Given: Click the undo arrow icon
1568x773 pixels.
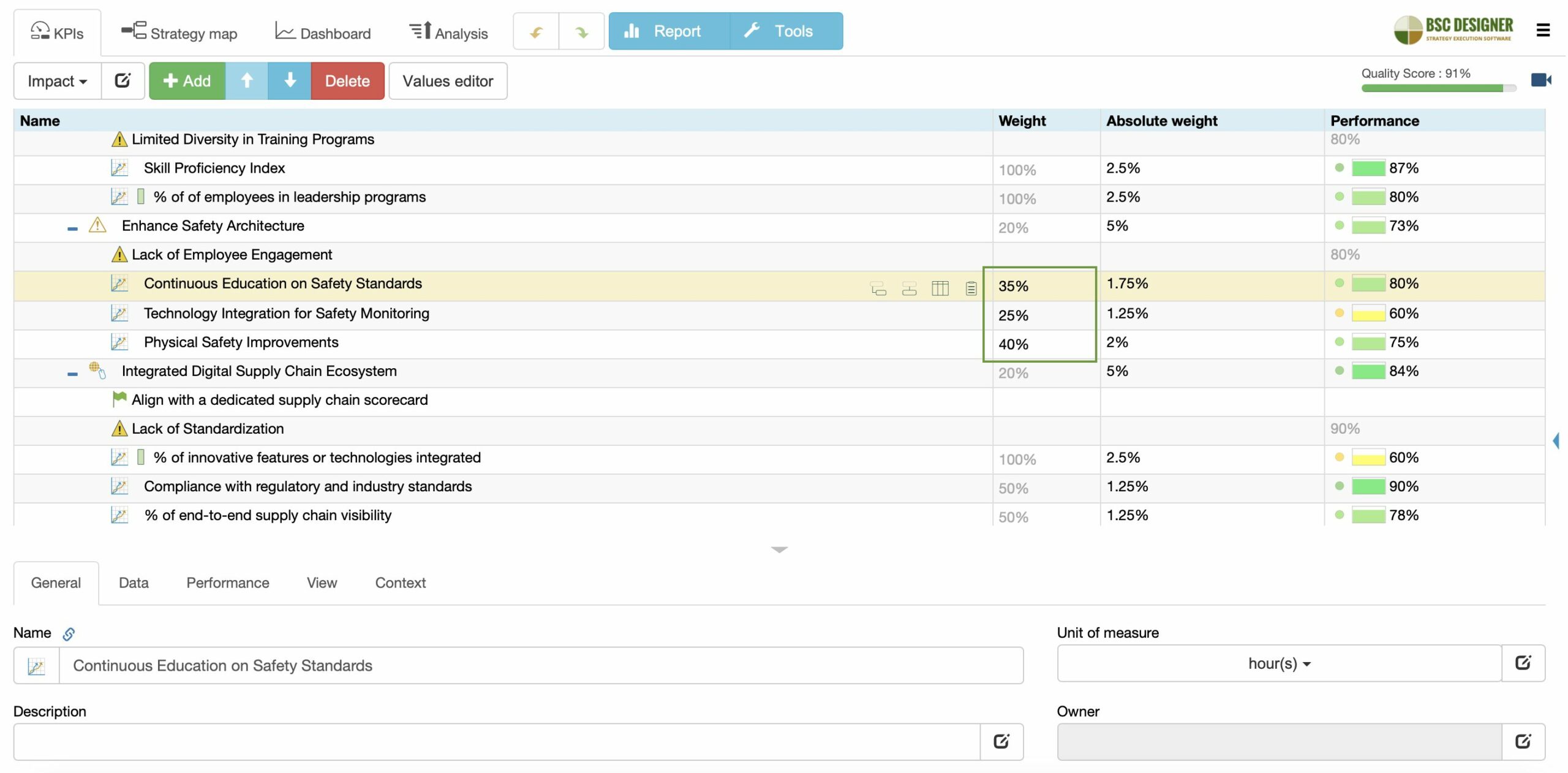Looking at the screenshot, I should [x=536, y=31].
